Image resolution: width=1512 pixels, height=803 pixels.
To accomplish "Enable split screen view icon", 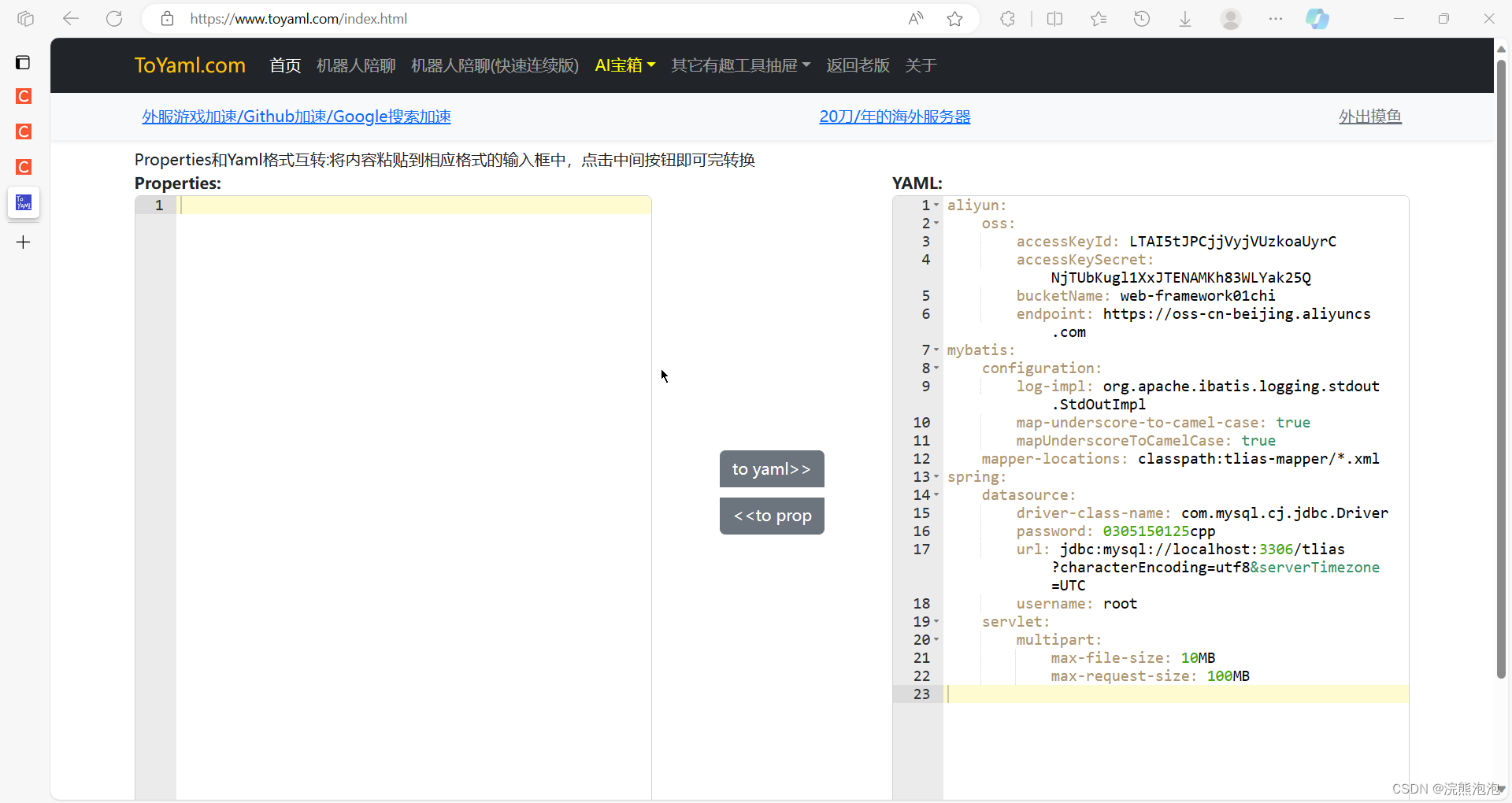I will [1055, 18].
